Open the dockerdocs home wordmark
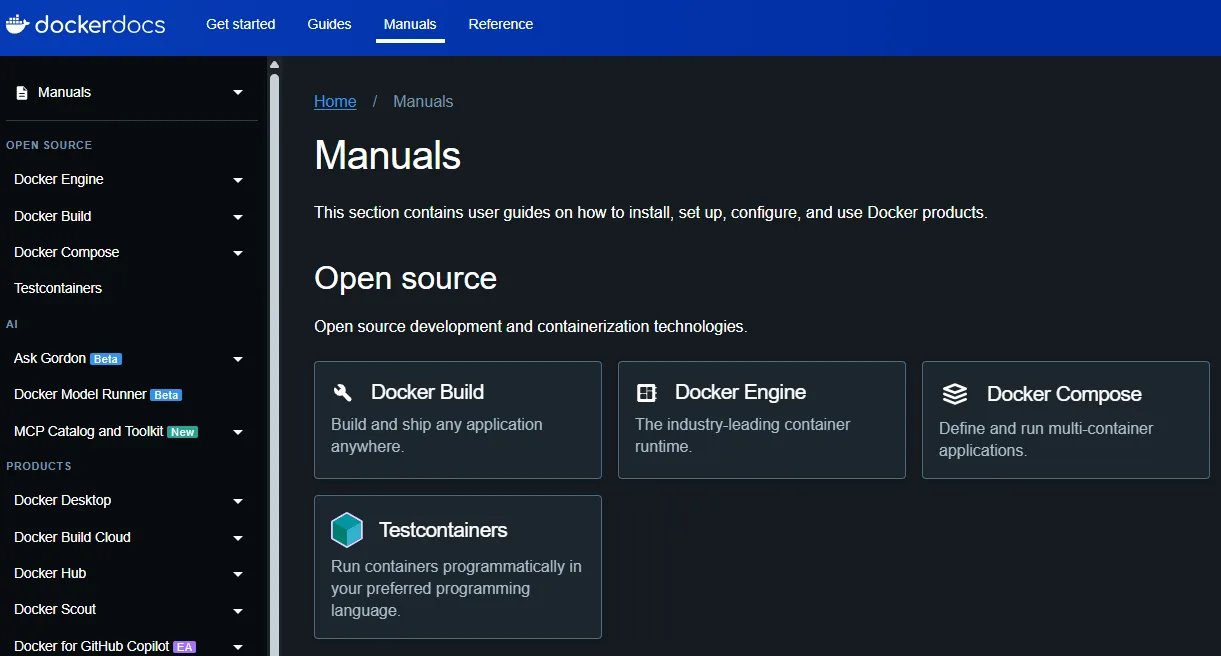Image resolution: width=1221 pixels, height=656 pixels. (100, 24)
